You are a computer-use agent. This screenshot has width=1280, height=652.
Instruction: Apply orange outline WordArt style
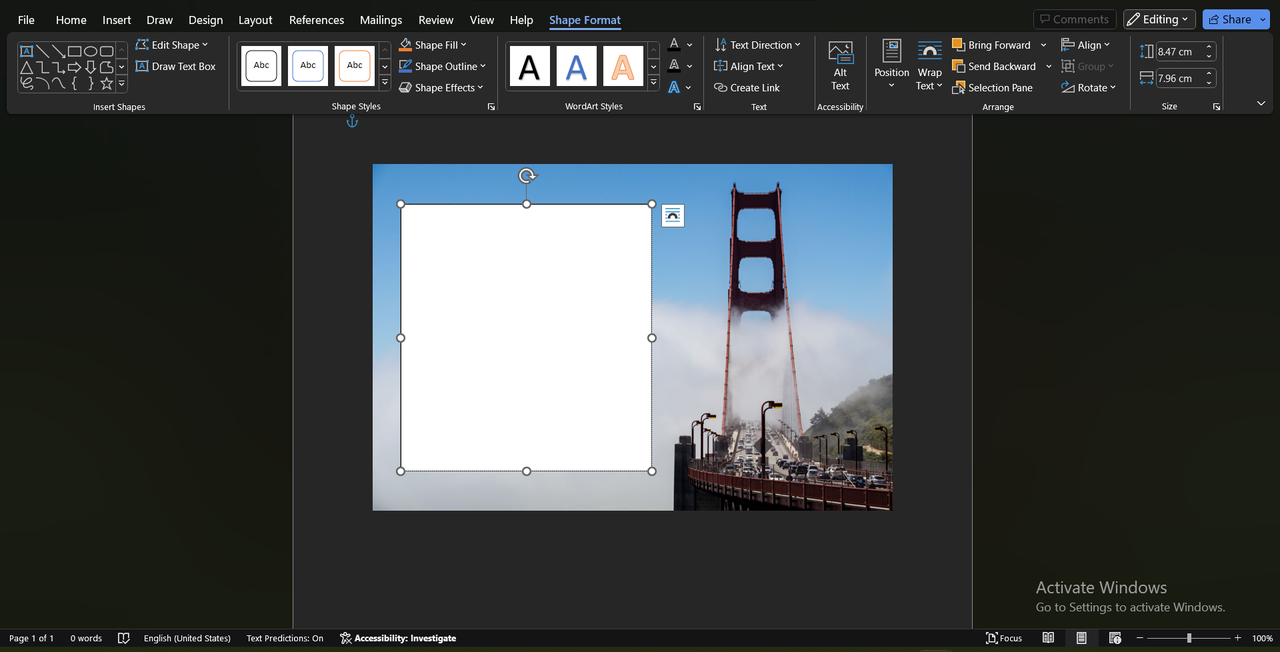pos(623,66)
